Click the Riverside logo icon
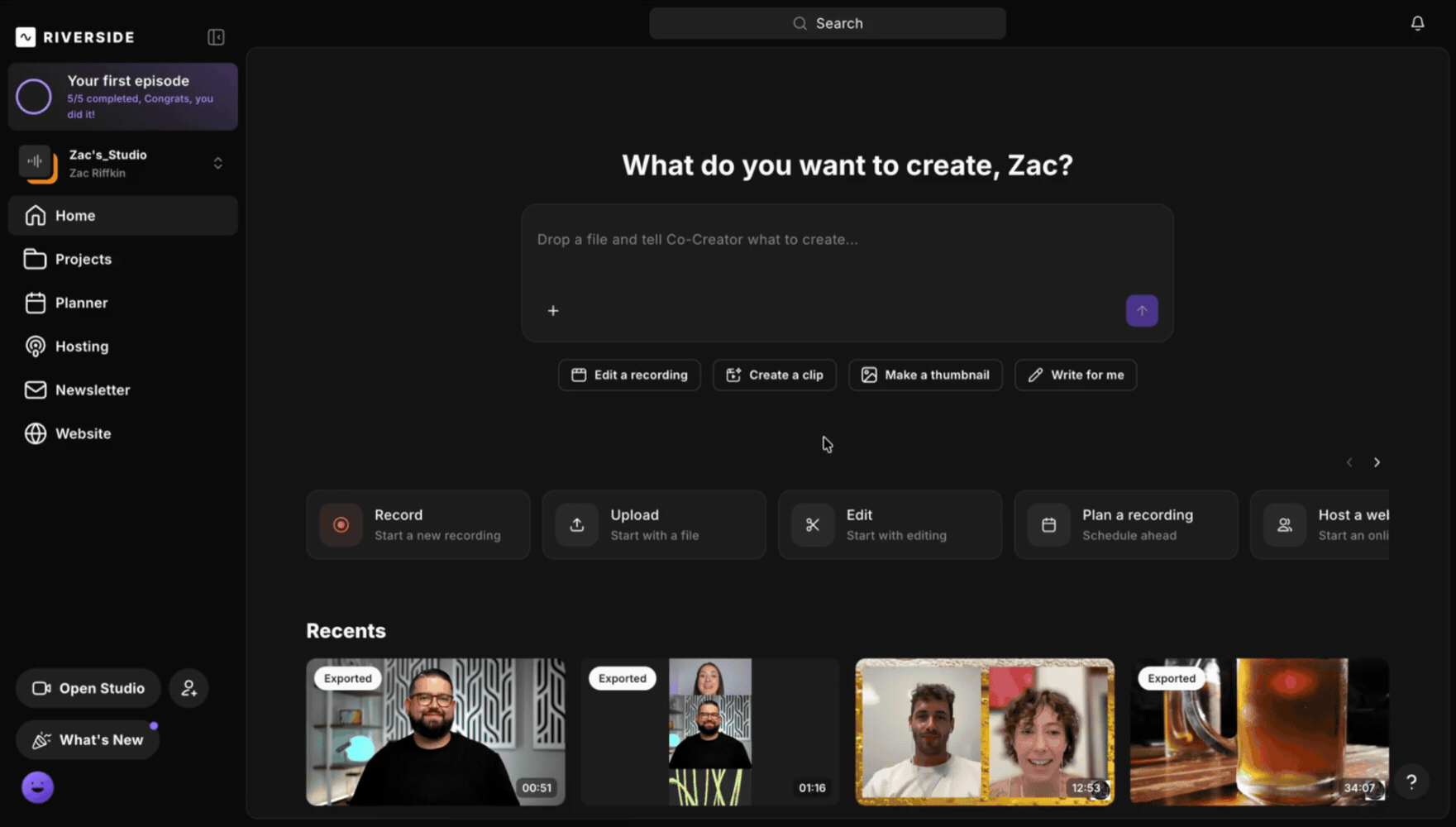Screen dimensions: 1456x827 pos(26,37)
